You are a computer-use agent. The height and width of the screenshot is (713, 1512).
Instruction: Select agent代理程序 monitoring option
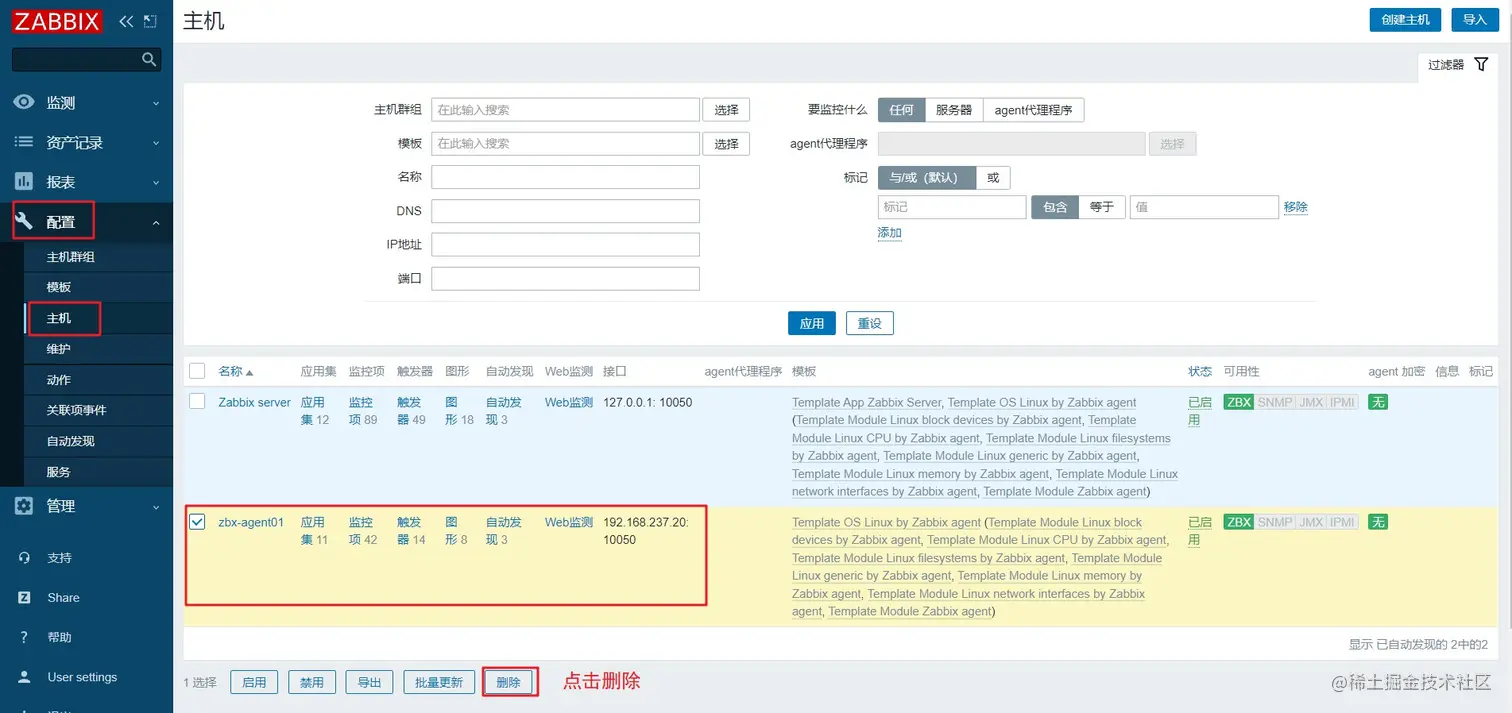pos(1033,110)
